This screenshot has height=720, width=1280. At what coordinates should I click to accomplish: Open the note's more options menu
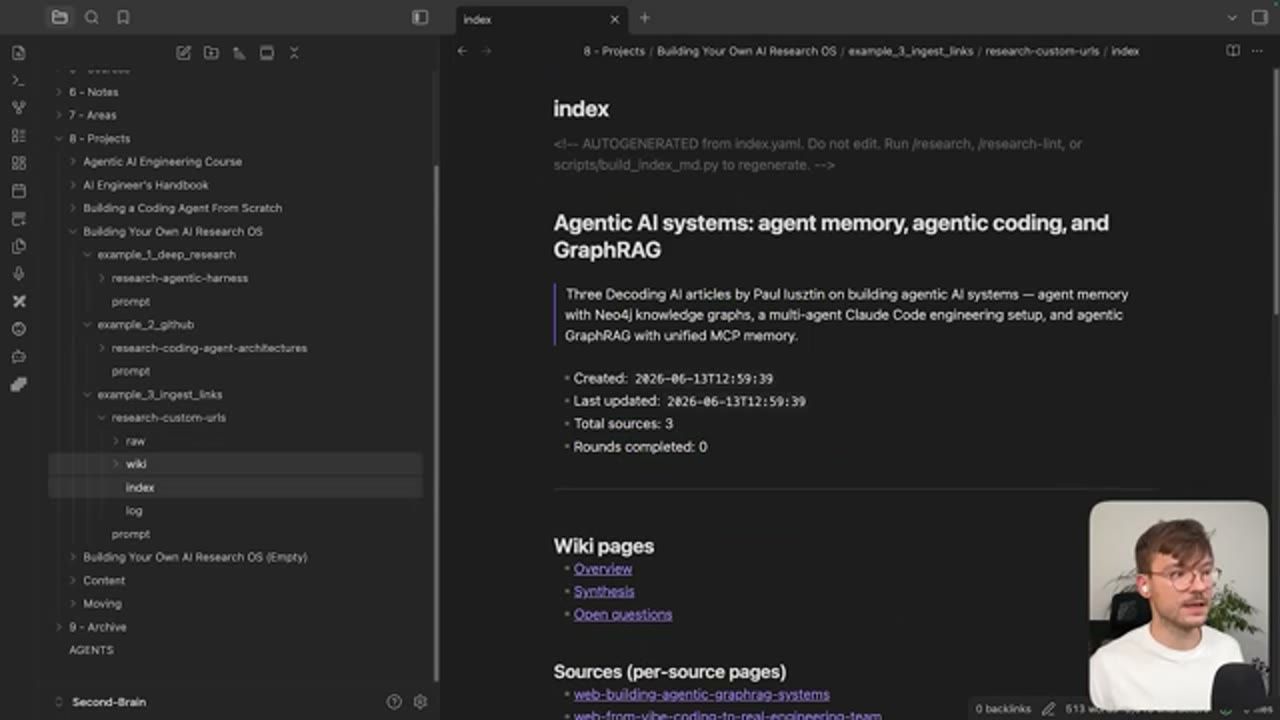click(x=1257, y=51)
